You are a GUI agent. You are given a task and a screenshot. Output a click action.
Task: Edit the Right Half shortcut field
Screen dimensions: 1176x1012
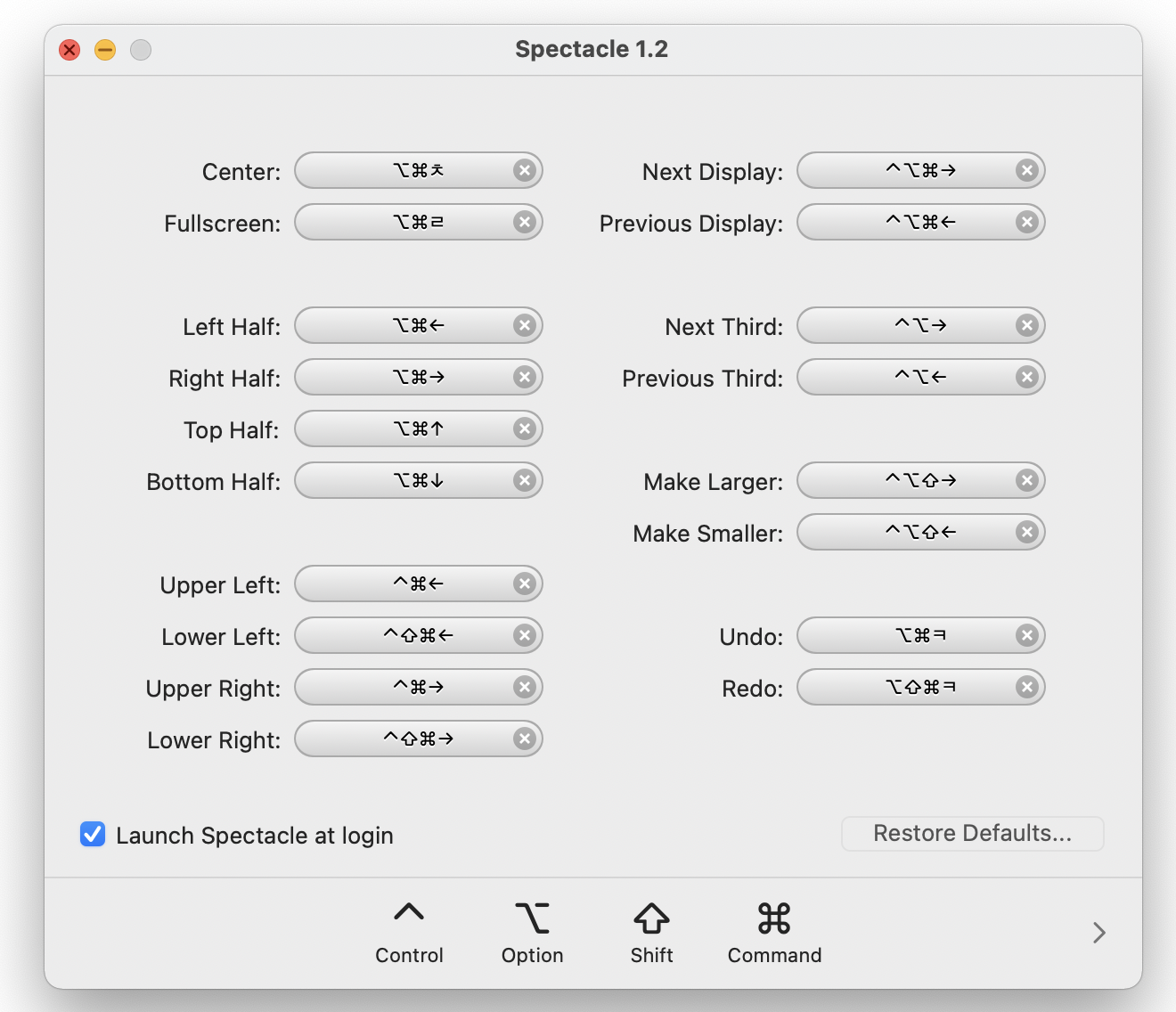[419, 377]
